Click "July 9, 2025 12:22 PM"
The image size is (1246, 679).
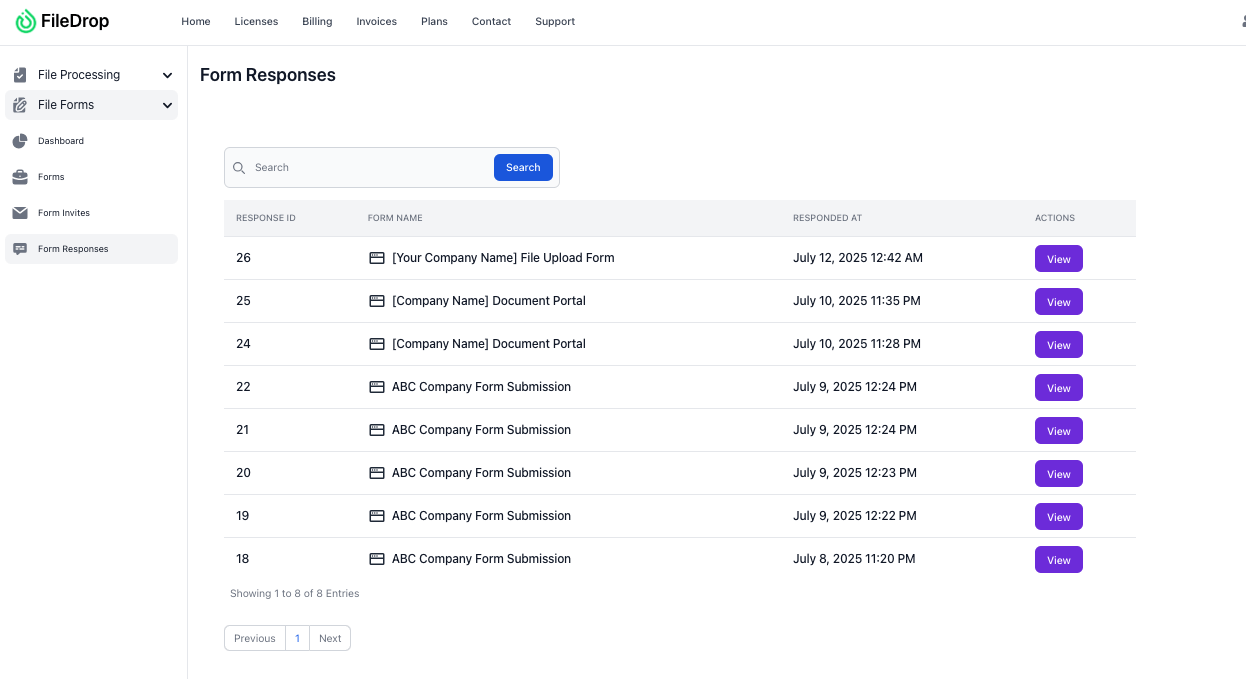pyautogui.click(x=855, y=516)
